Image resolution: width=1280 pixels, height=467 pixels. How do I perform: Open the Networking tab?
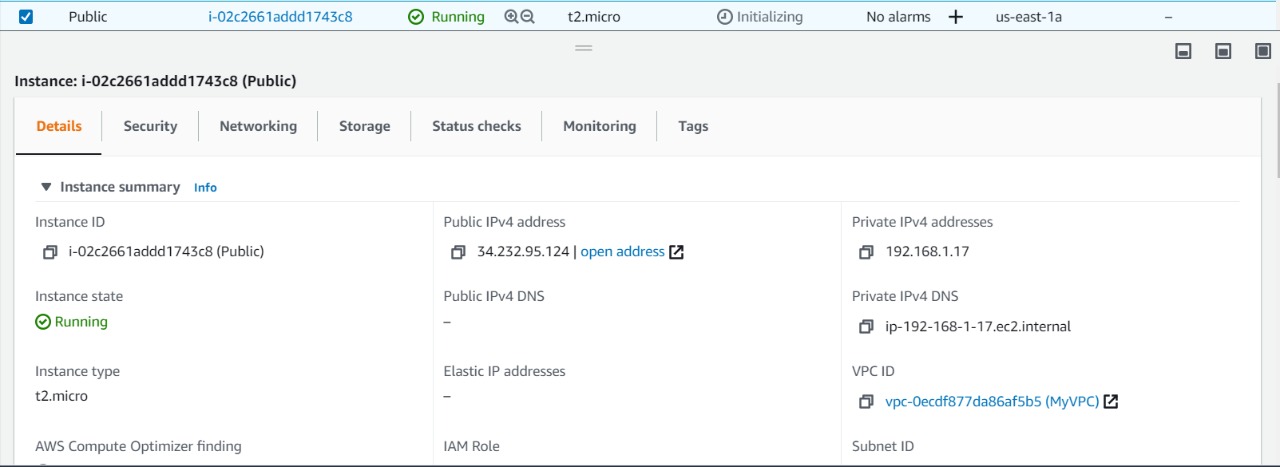tap(258, 126)
